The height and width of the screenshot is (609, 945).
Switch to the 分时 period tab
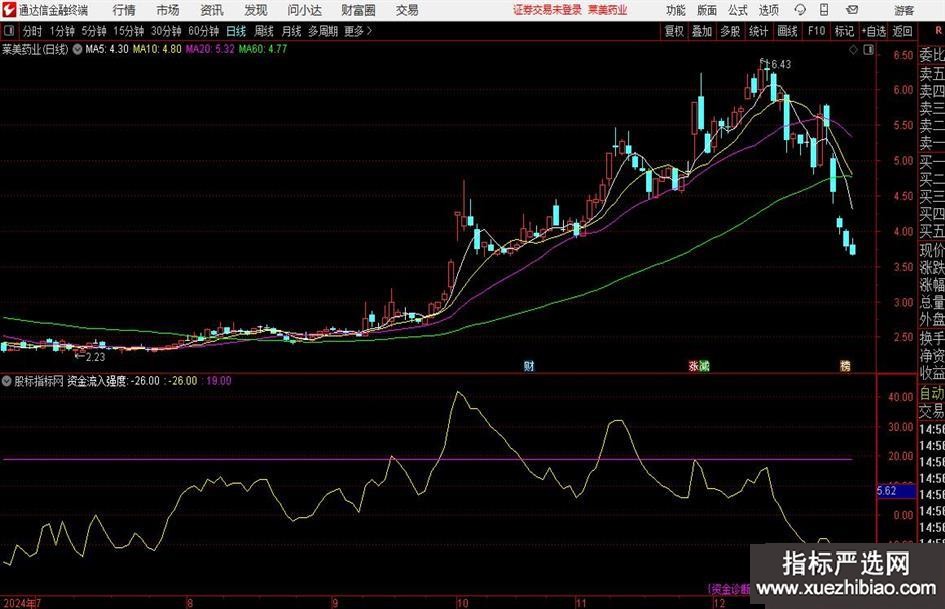33,31
